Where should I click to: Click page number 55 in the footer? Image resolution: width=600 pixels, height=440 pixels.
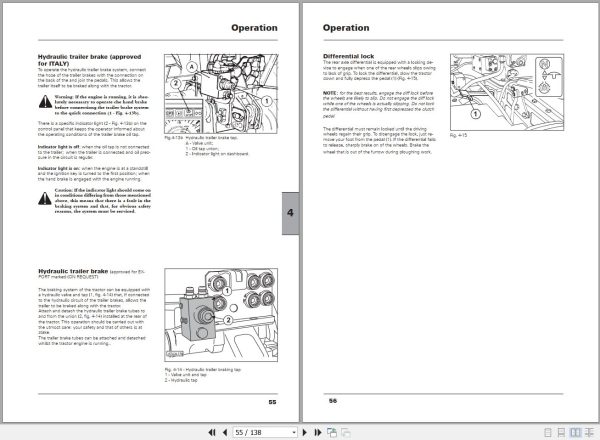(x=272, y=402)
